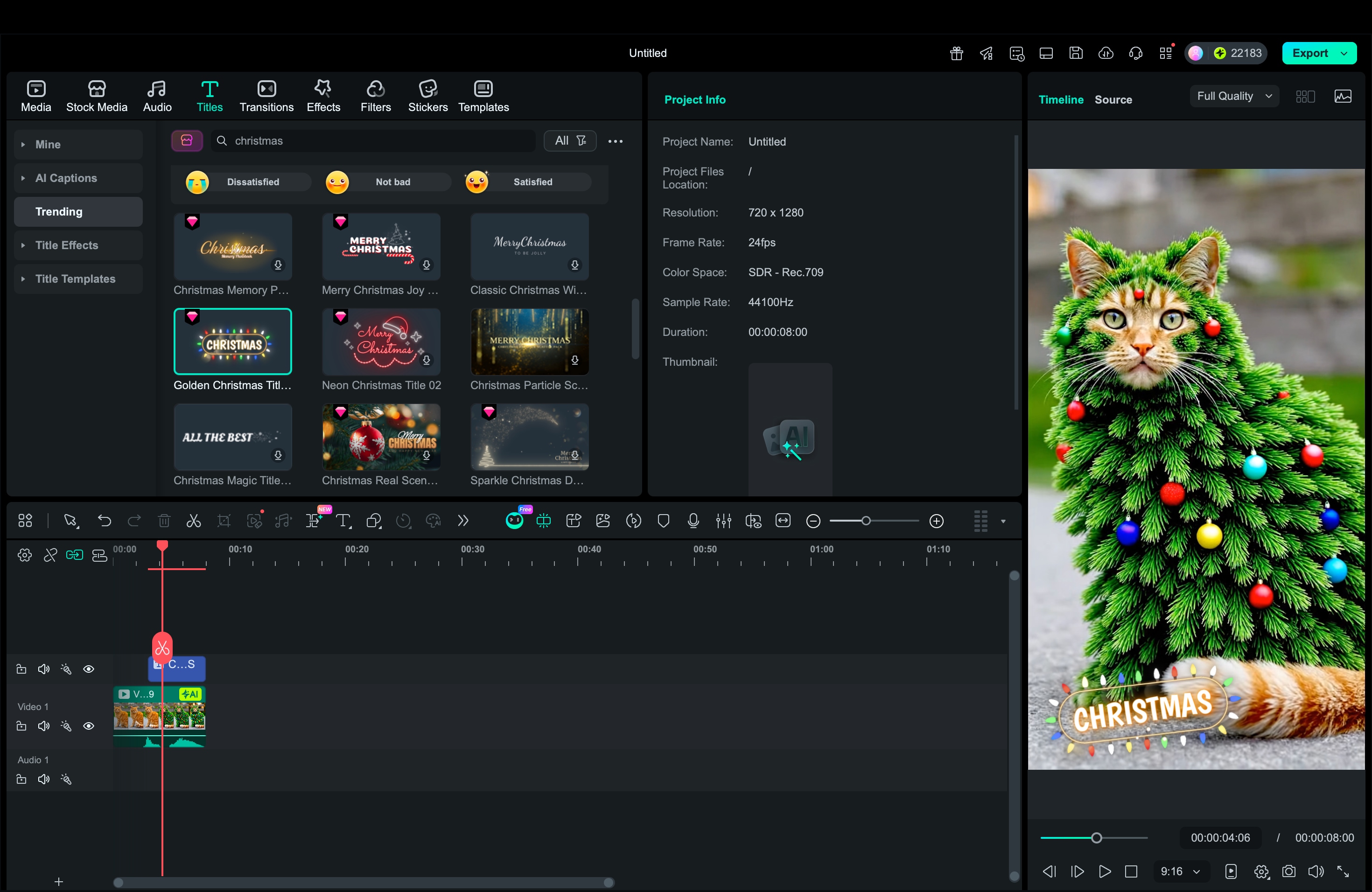
Task: Open the audio mixer panel
Action: 723,520
